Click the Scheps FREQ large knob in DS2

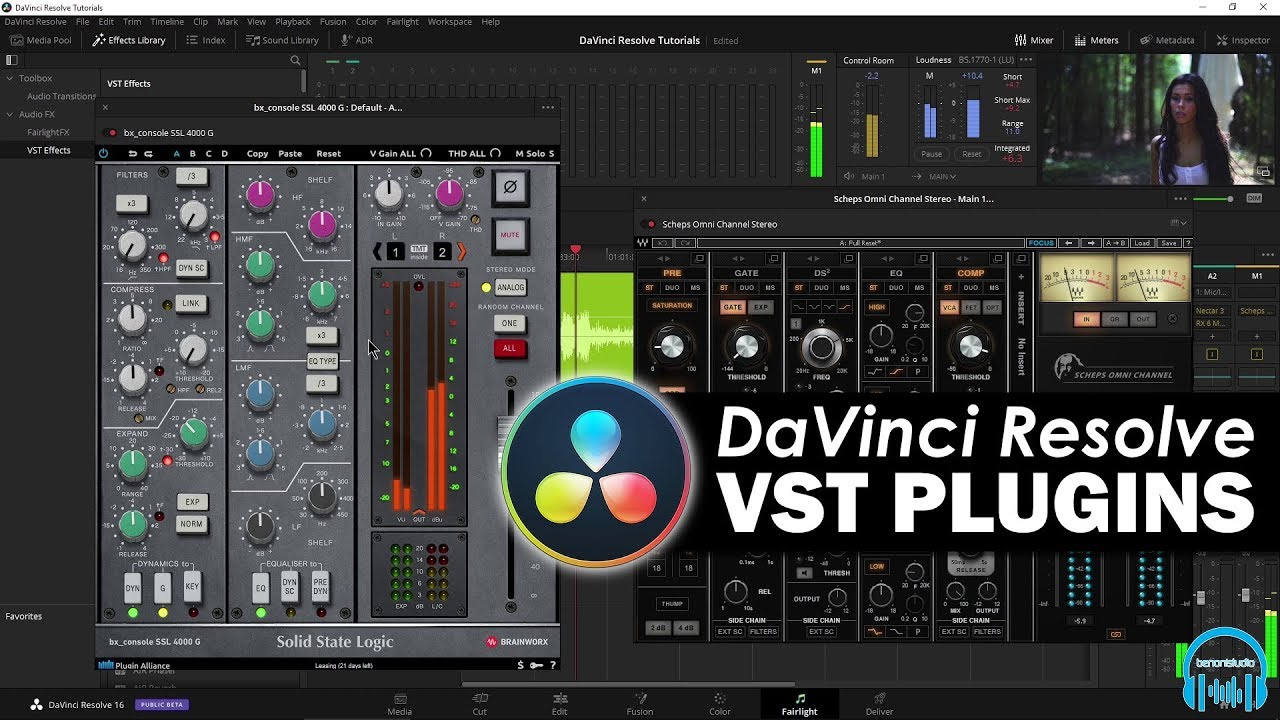click(821, 348)
